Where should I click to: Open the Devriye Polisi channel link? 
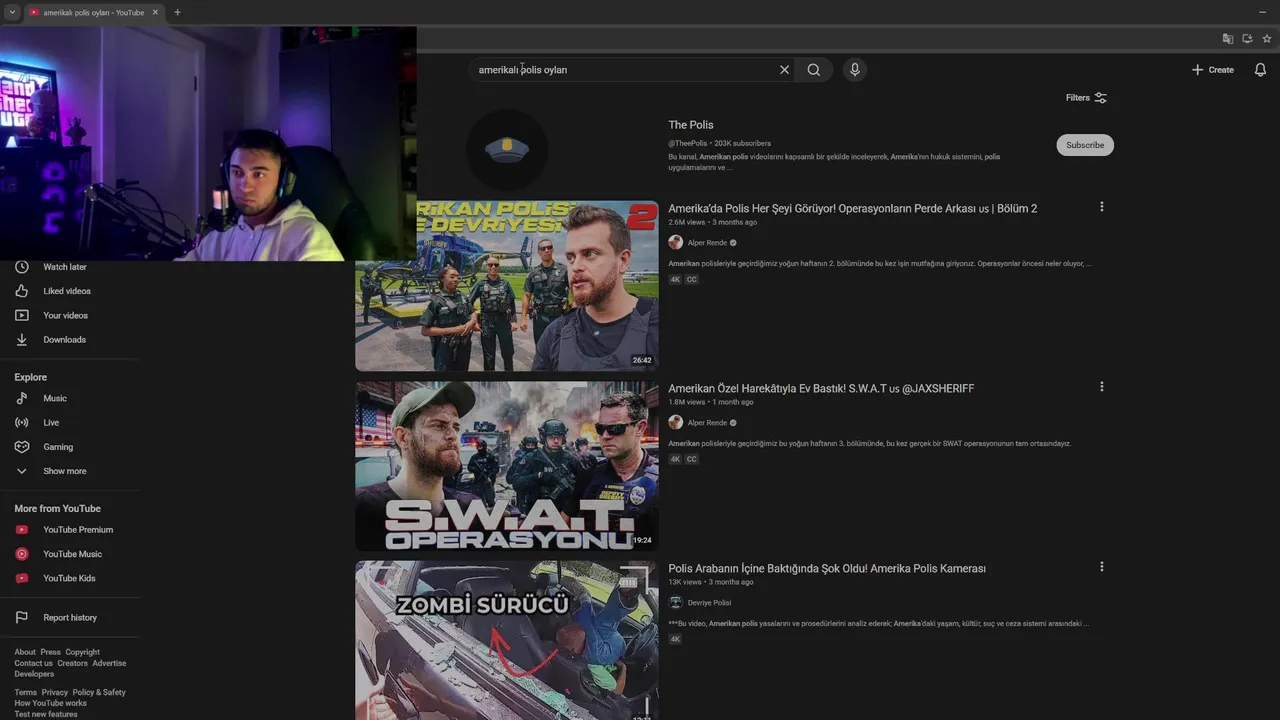click(x=709, y=603)
